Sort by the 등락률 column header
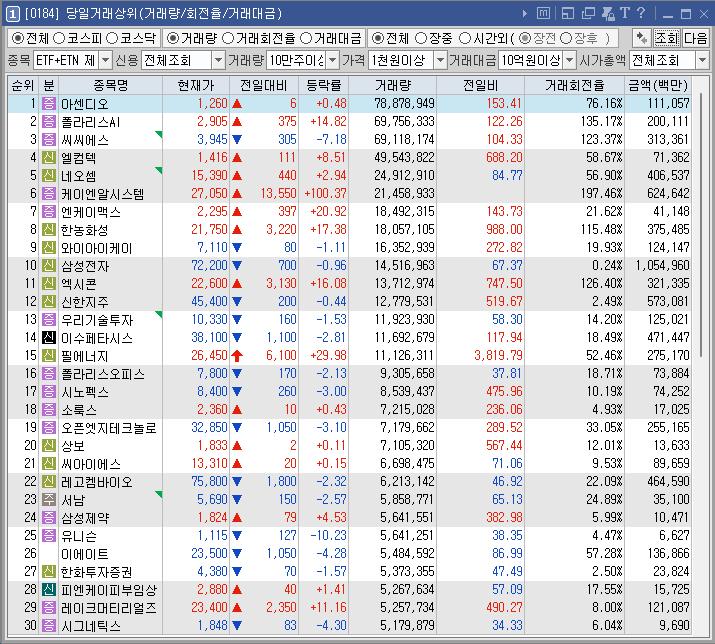 pyautogui.click(x=323, y=85)
